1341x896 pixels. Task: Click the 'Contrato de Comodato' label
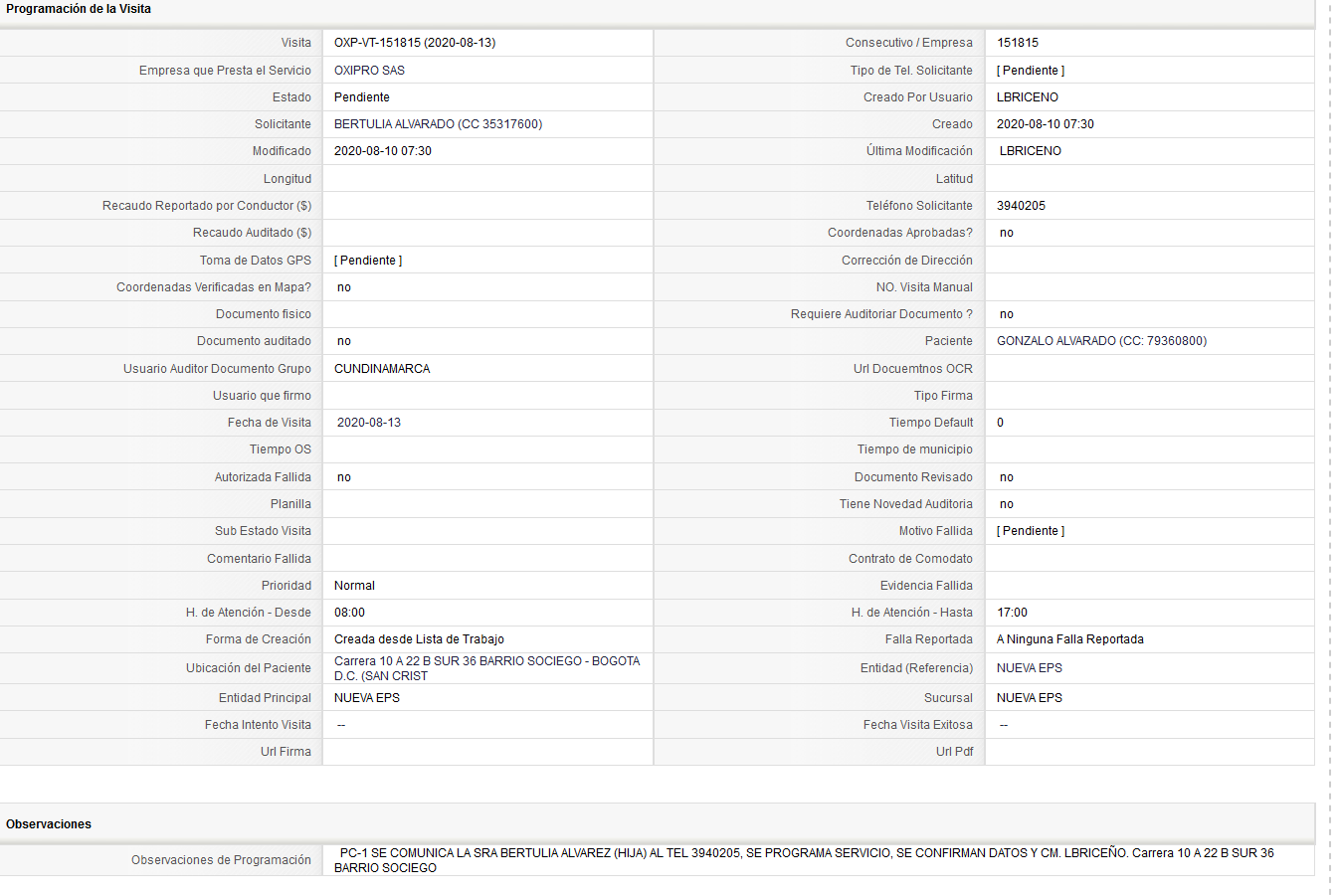pos(910,559)
